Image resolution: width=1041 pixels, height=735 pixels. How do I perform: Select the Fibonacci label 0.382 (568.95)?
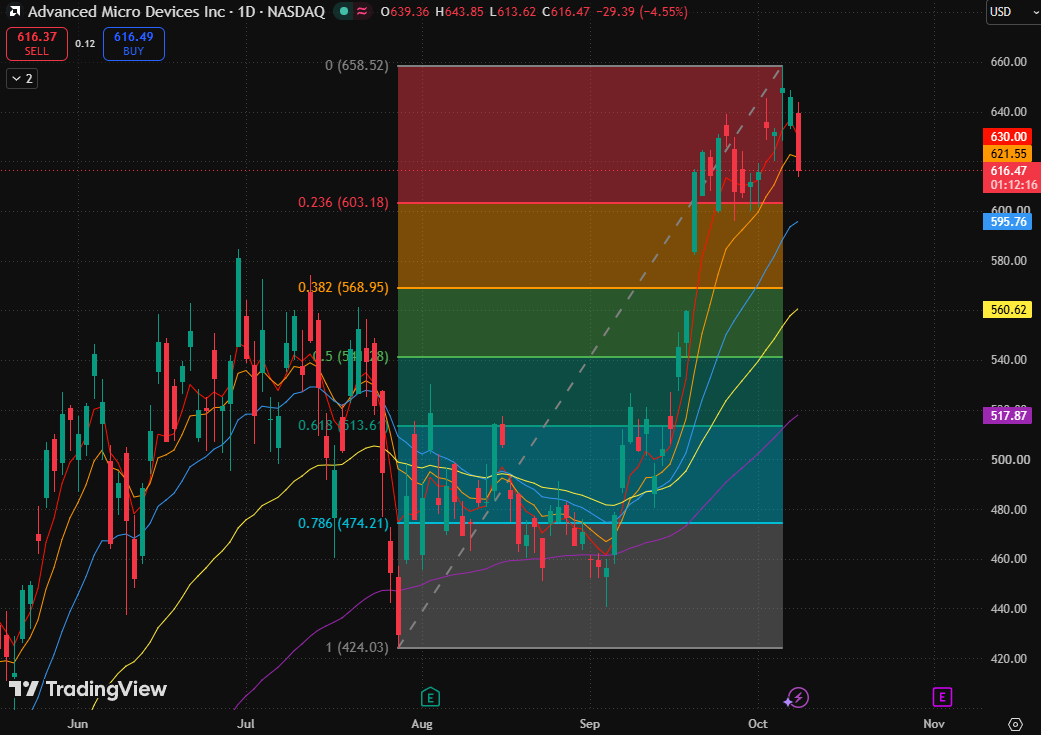click(343, 287)
